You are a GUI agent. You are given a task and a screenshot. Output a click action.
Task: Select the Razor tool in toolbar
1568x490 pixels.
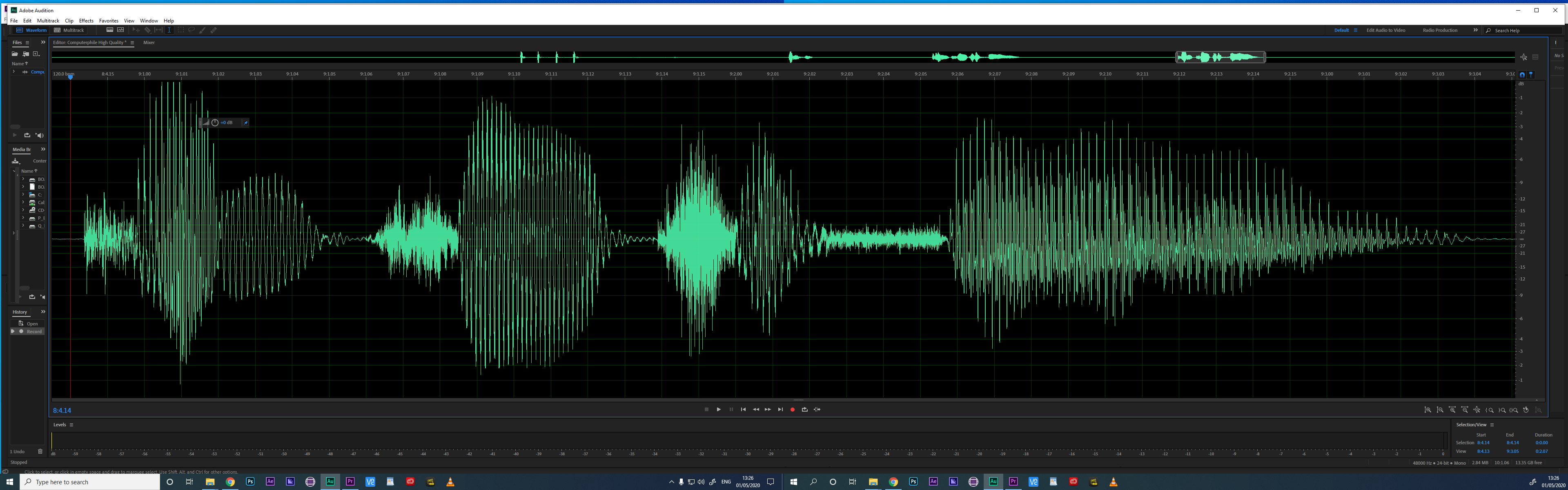[147, 30]
